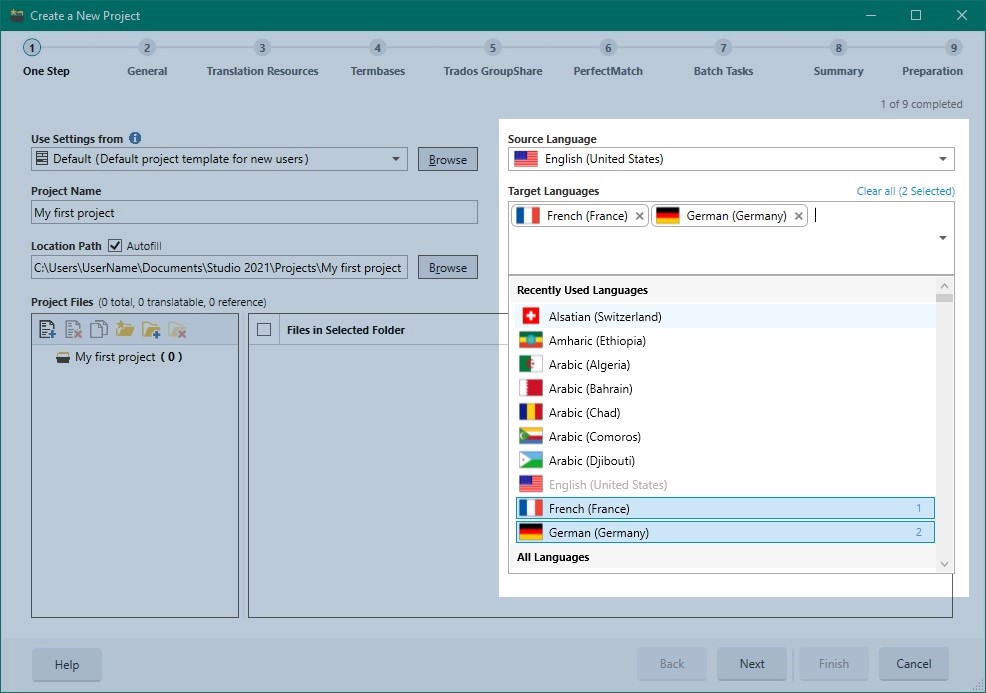Remove German (Germany) target language tag

coord(798,216)
